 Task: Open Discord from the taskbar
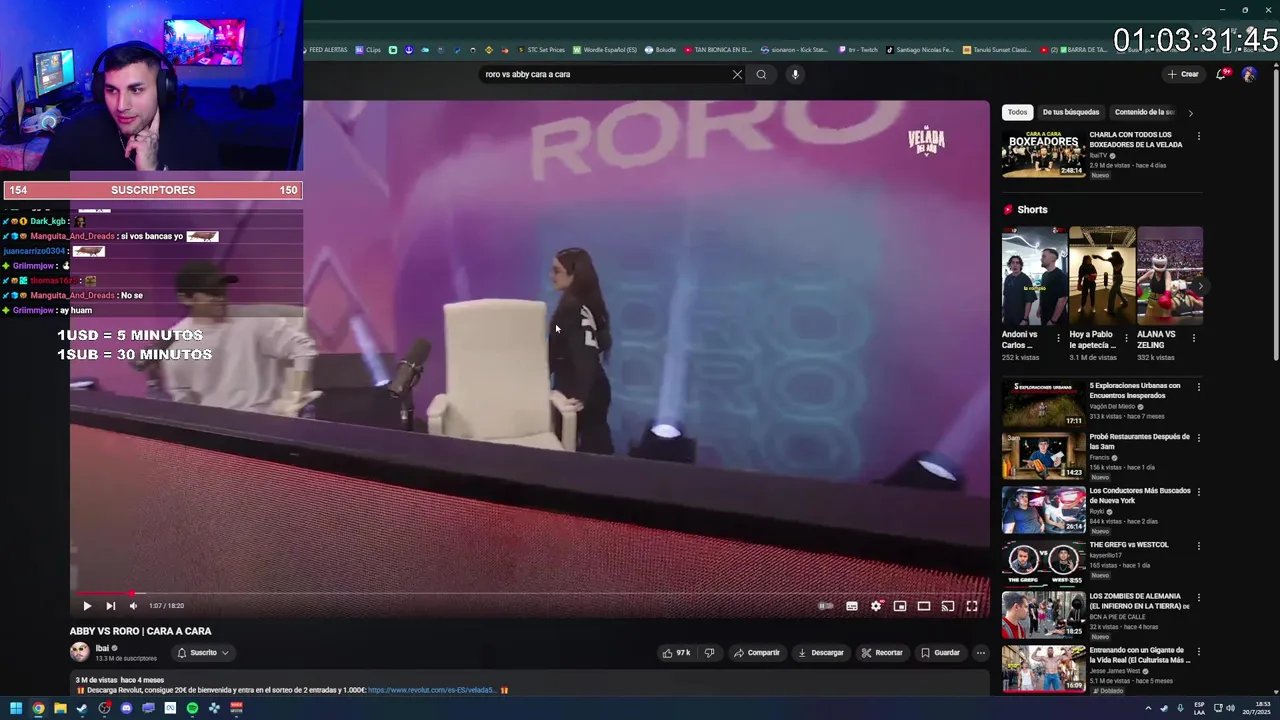pyautogui.click(x=126, y=708)
